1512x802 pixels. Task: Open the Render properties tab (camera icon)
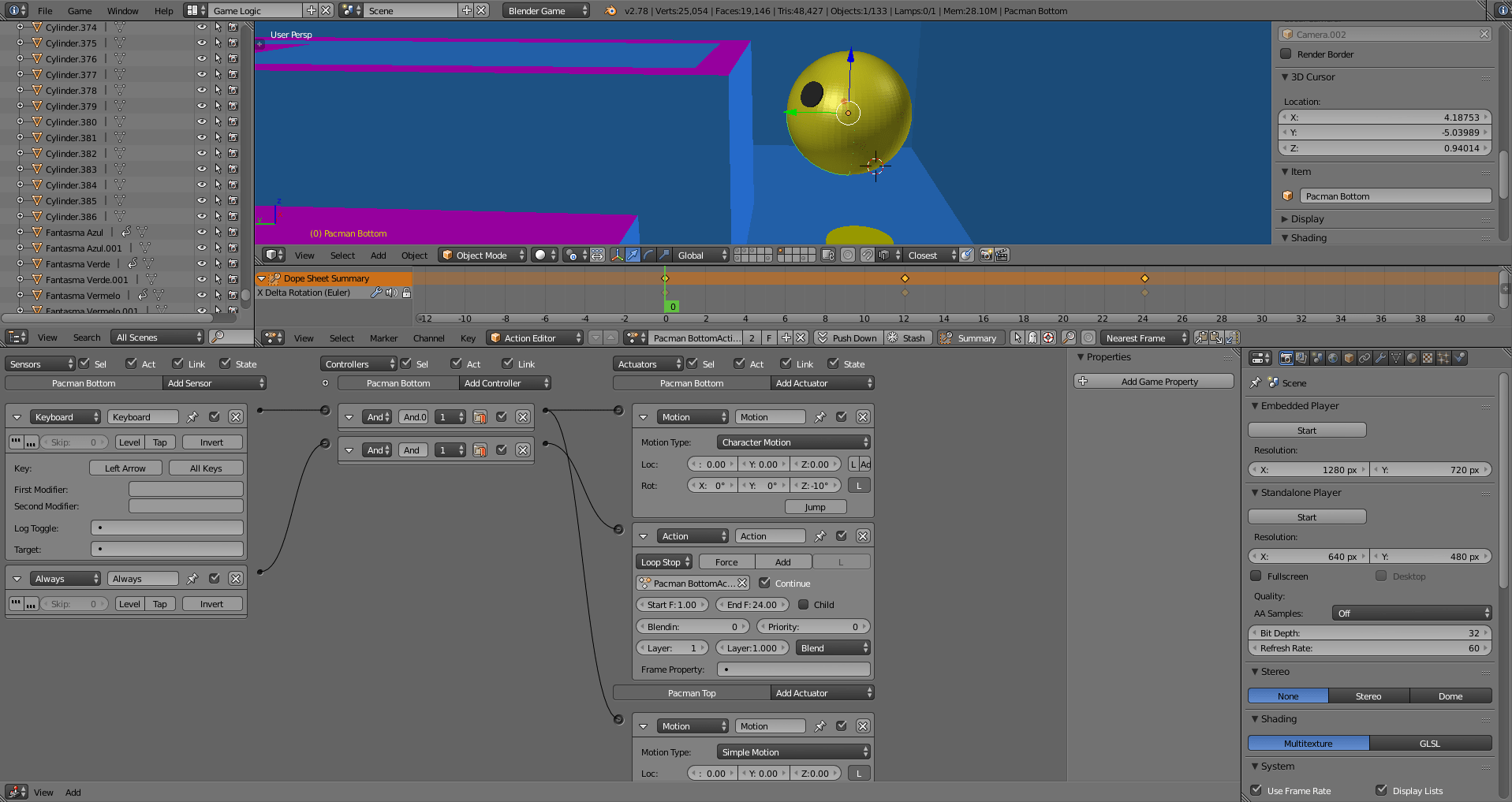[1286, 358]
